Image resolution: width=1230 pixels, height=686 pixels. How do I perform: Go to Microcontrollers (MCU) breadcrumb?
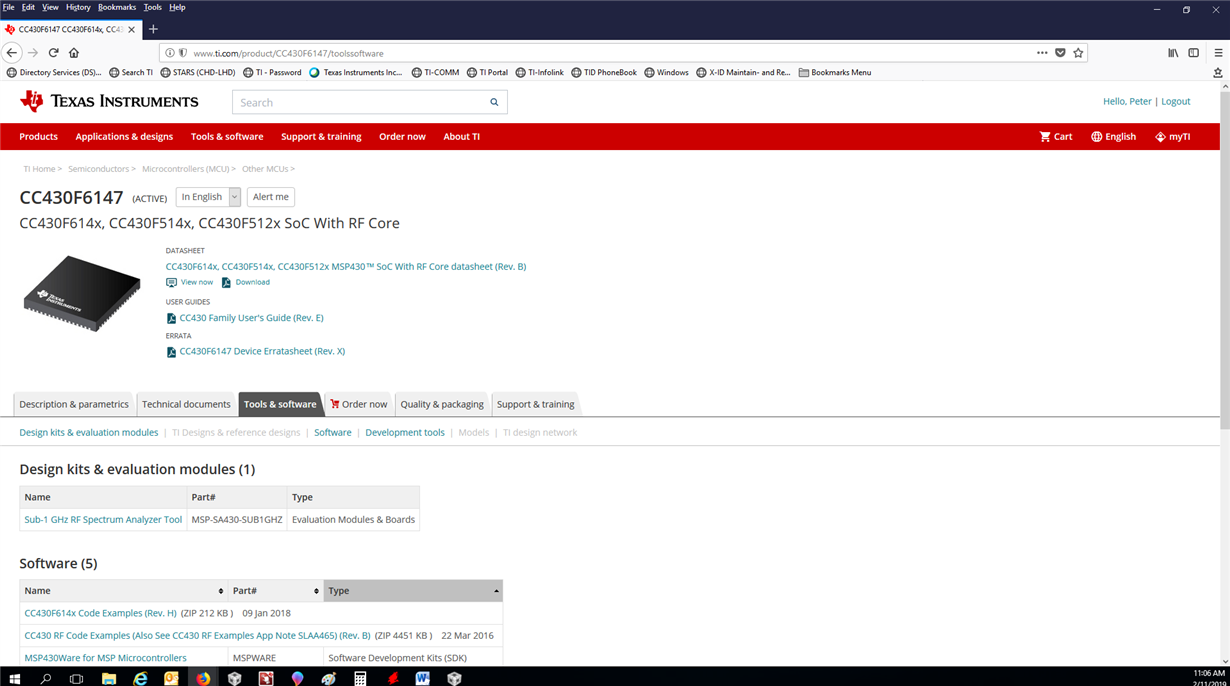[x=187, y=169]
